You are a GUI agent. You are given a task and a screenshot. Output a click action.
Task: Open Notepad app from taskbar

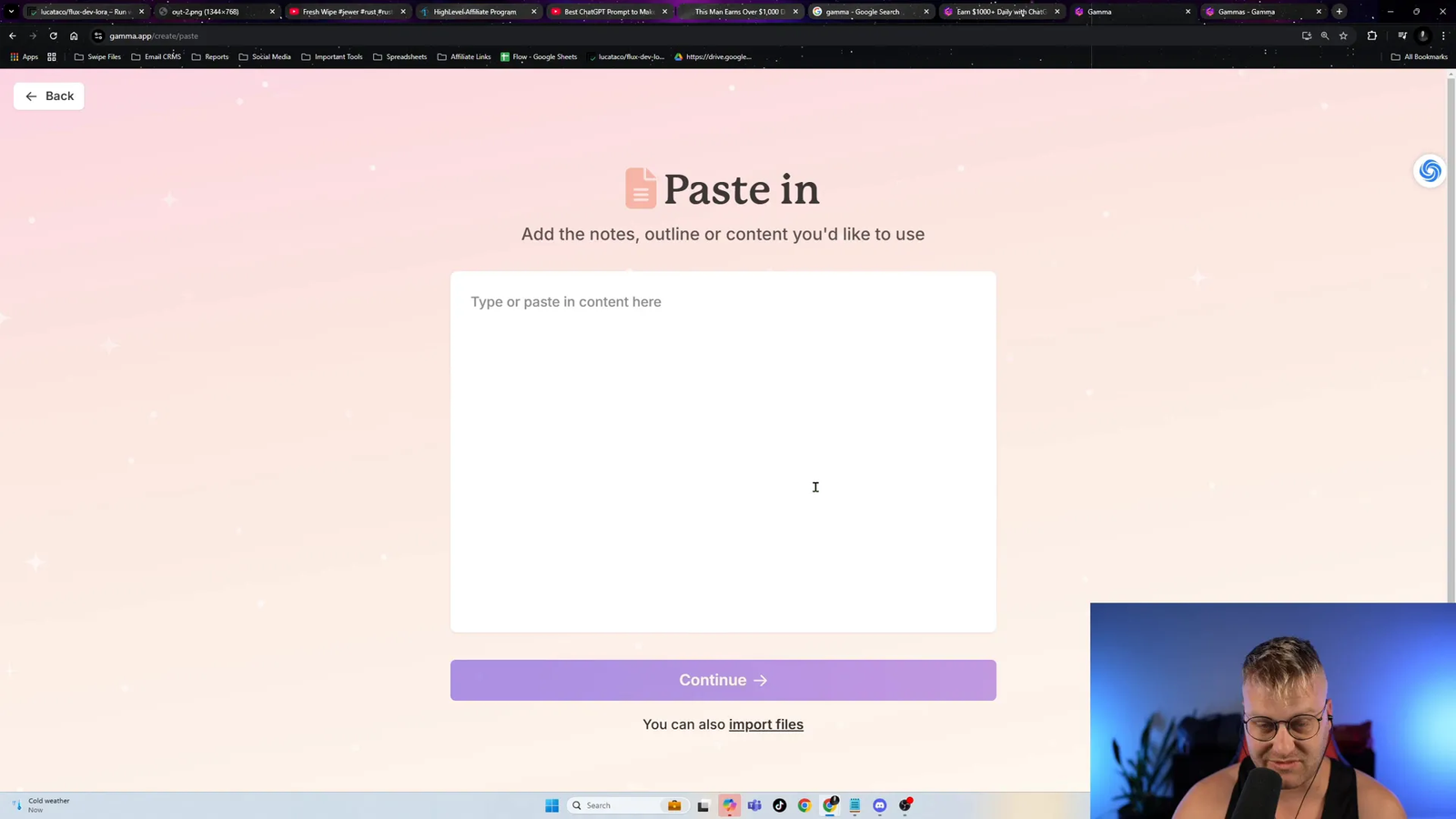tap(855, 805)
